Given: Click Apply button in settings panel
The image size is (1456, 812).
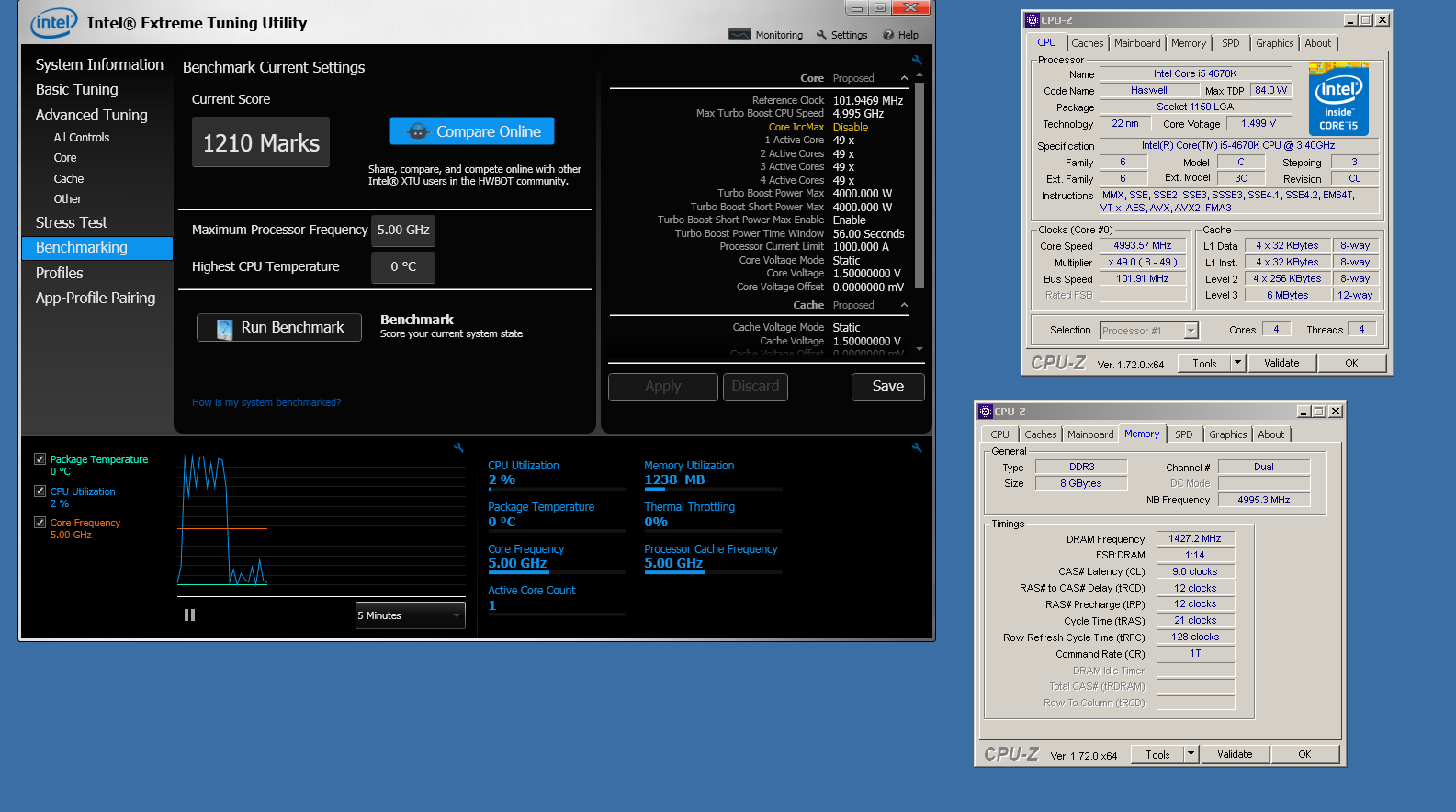Looking at the screenshot, I should tap(663, 387).
